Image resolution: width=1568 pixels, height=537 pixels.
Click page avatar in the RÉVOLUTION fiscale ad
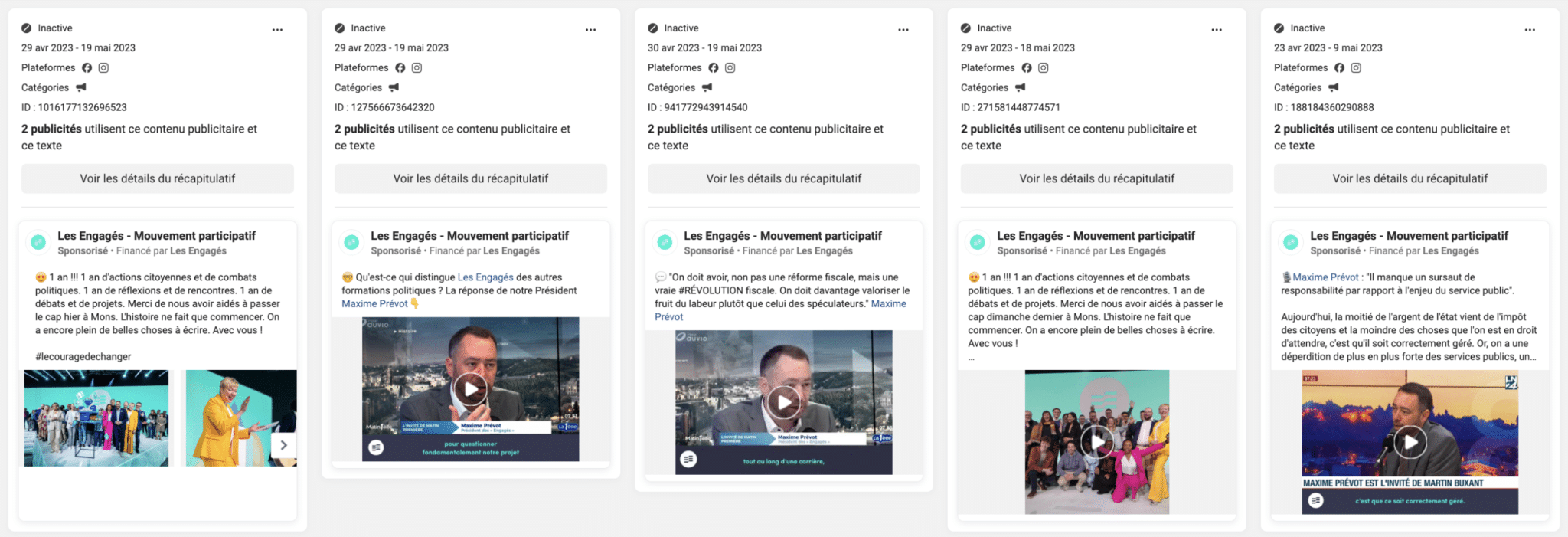(x=665, y=243)
